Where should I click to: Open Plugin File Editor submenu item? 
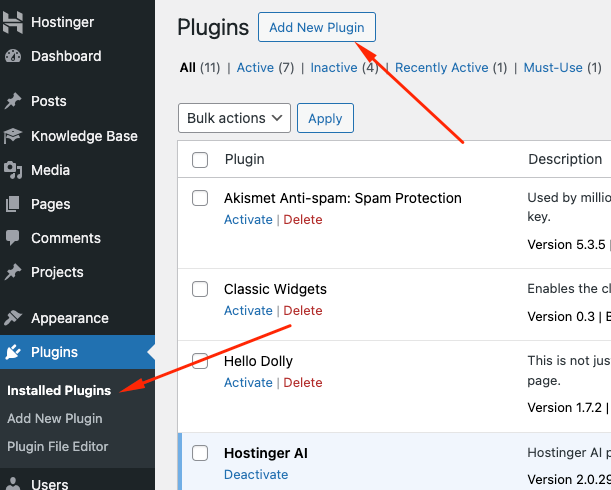(58, 446)
